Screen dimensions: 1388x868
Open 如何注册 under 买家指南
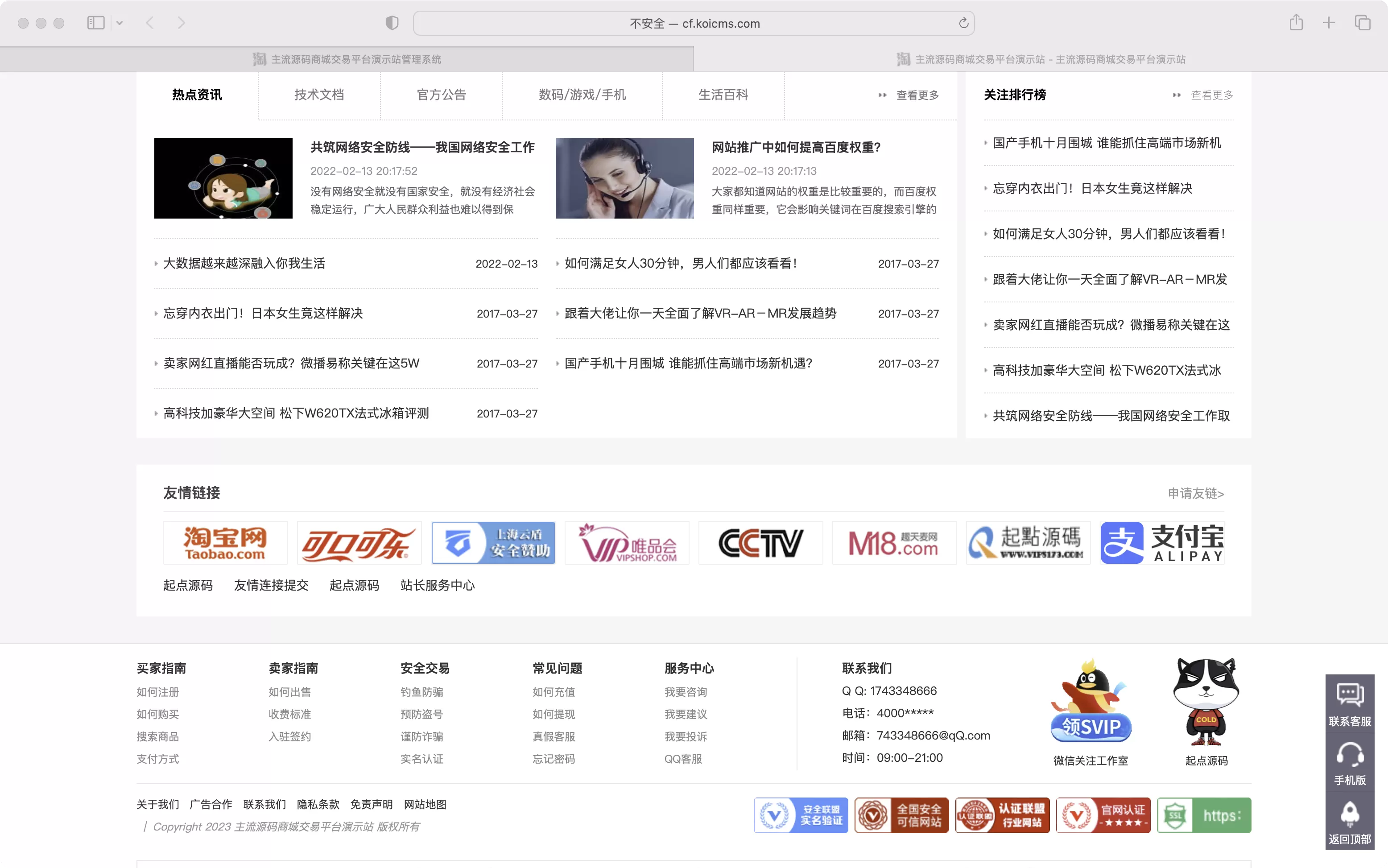click(158, 692)
